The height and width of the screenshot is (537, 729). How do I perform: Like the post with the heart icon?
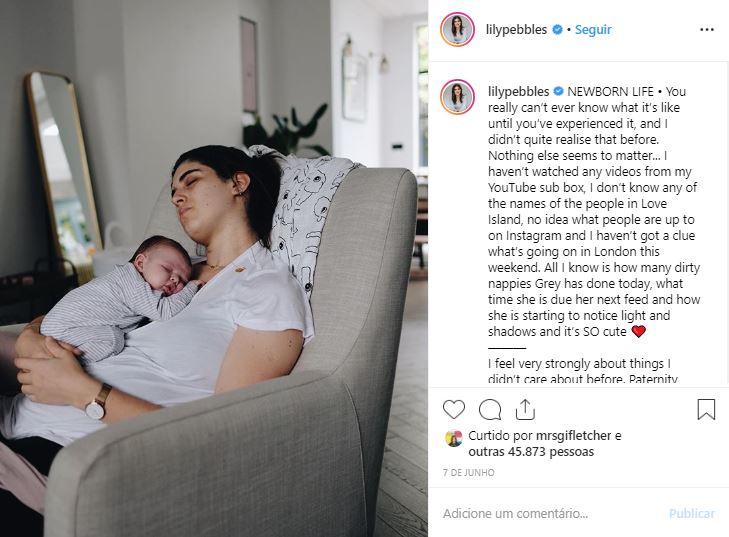[454, 410]
